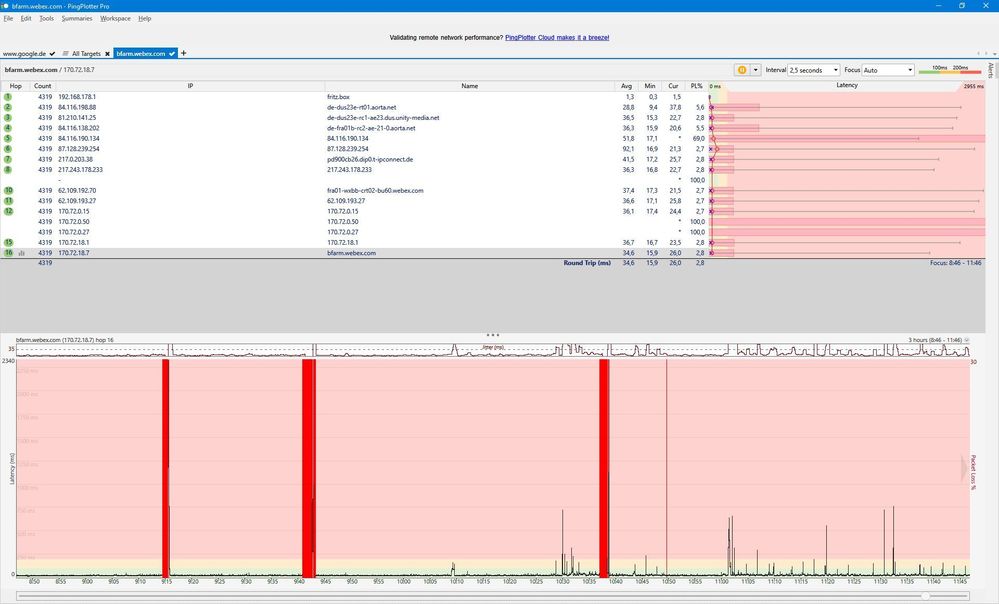Click name de-fra01b-rc2-ae-21-0.aorta.net
The height and width of the screenshot is (604, 999).
click(x=371, y=128)
